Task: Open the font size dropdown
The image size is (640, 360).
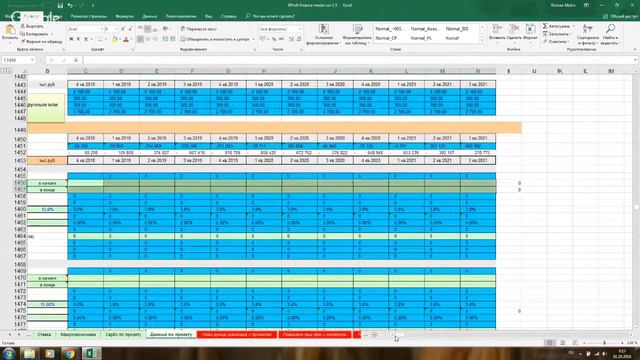Action: tap(116, 29)
